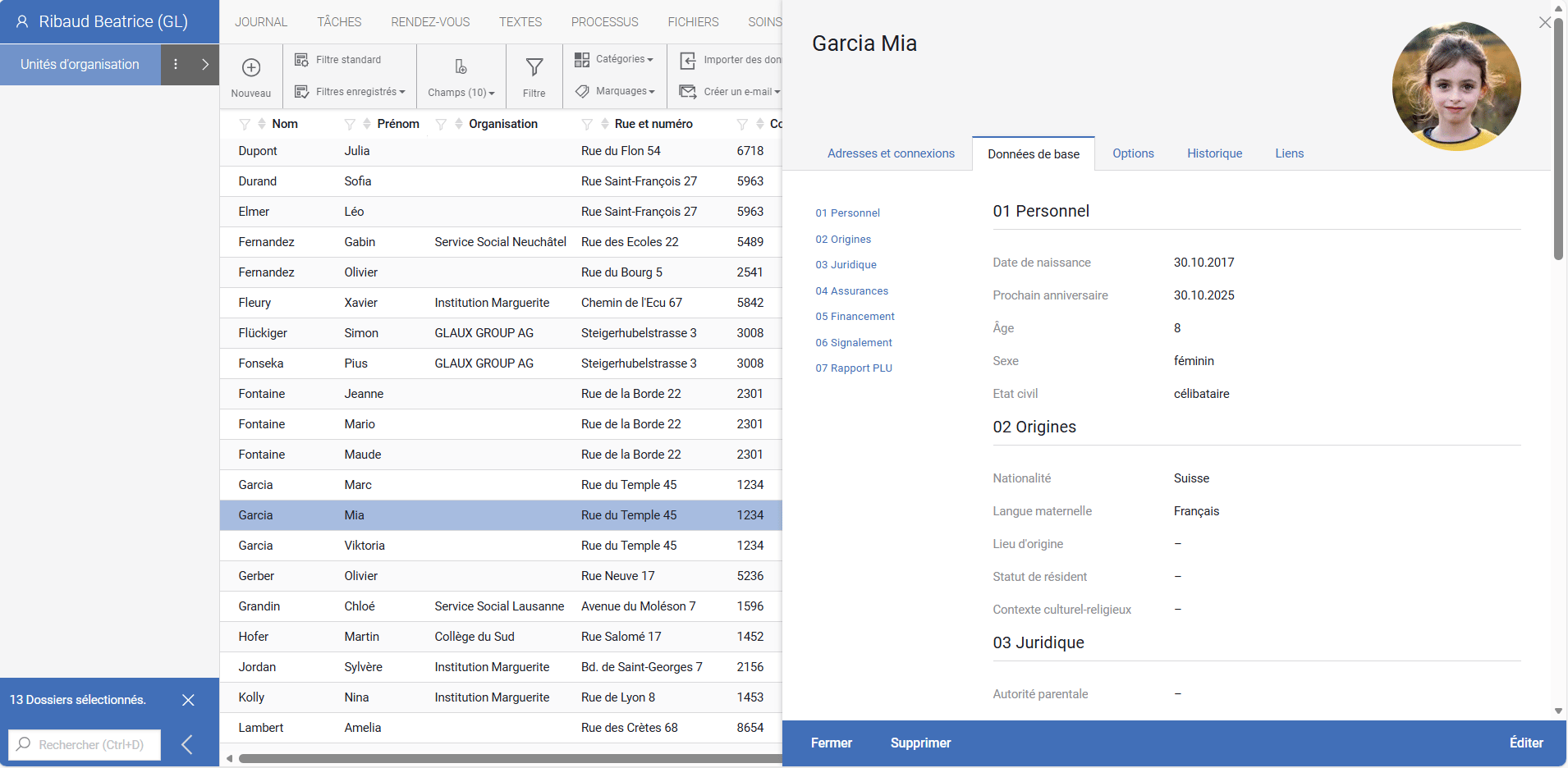The width and height of the screenshot is (1568, 768).
Task: Open the Champs (10) dropdown
Action: click(x=461, y=92)
